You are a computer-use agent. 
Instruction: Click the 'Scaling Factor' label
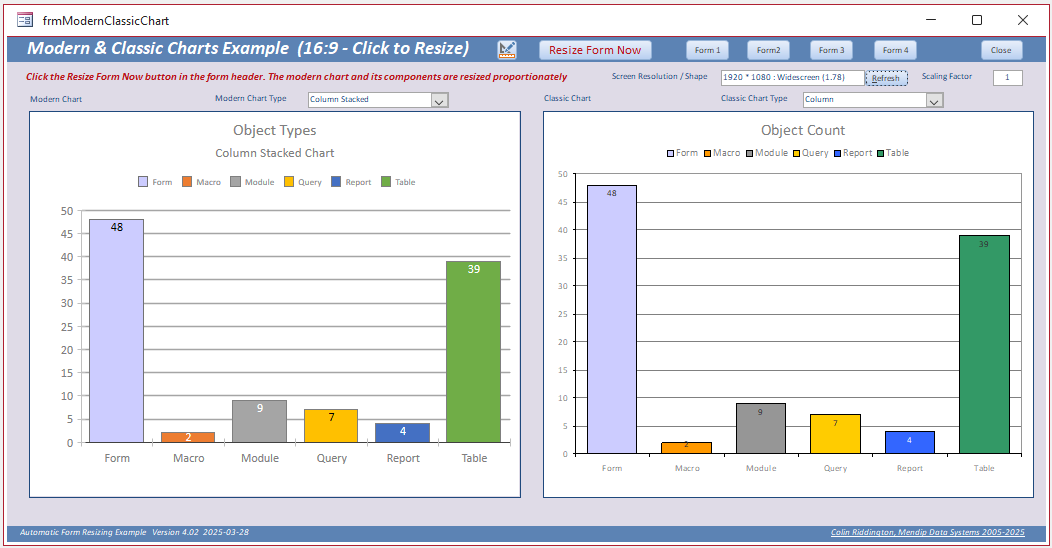(946, 76)
